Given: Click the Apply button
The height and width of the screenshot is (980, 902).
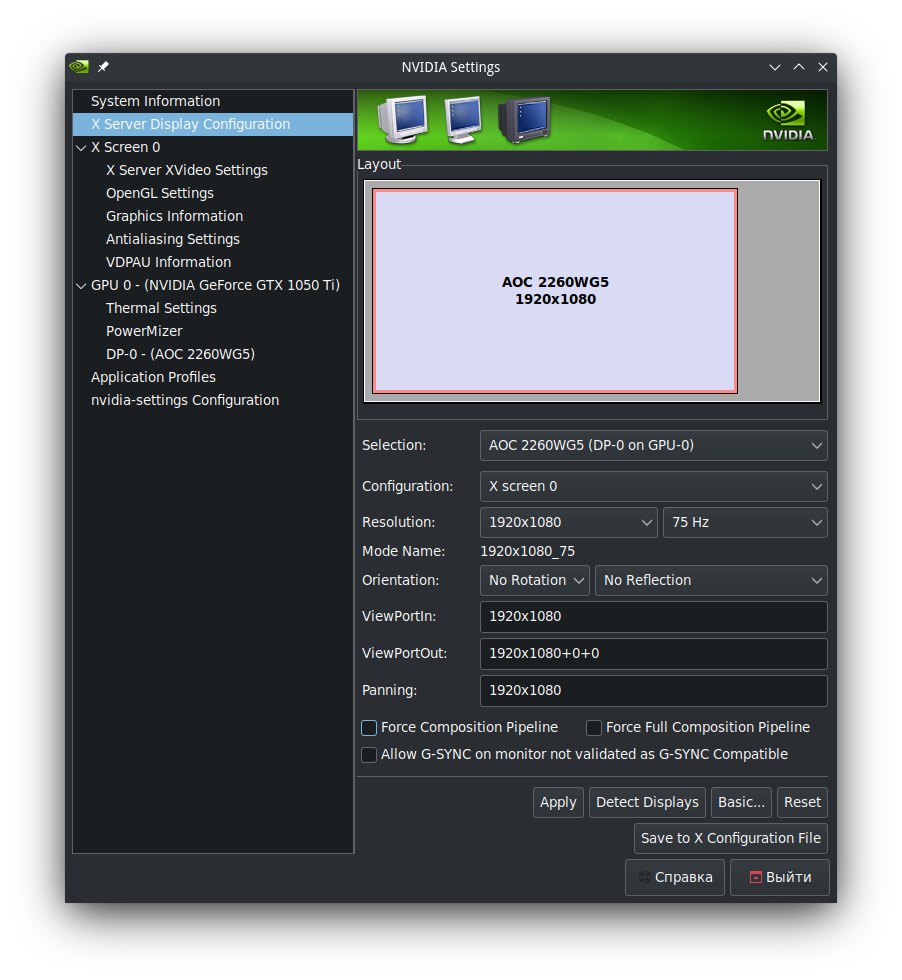Looking at the screenshot, I should [558, 802].
